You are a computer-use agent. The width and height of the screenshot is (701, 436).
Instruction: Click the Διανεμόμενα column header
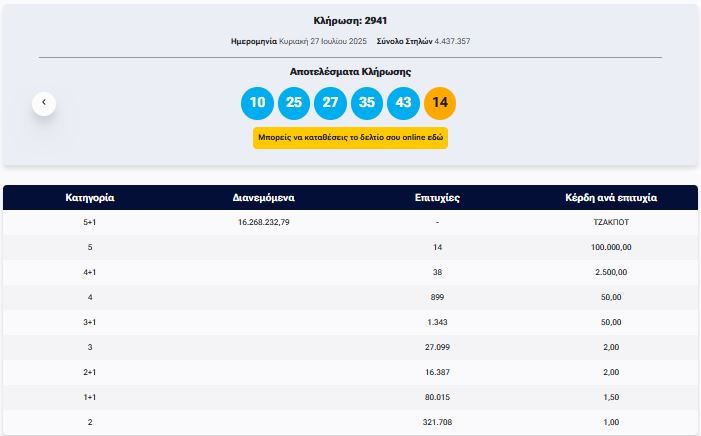[263, 198]
